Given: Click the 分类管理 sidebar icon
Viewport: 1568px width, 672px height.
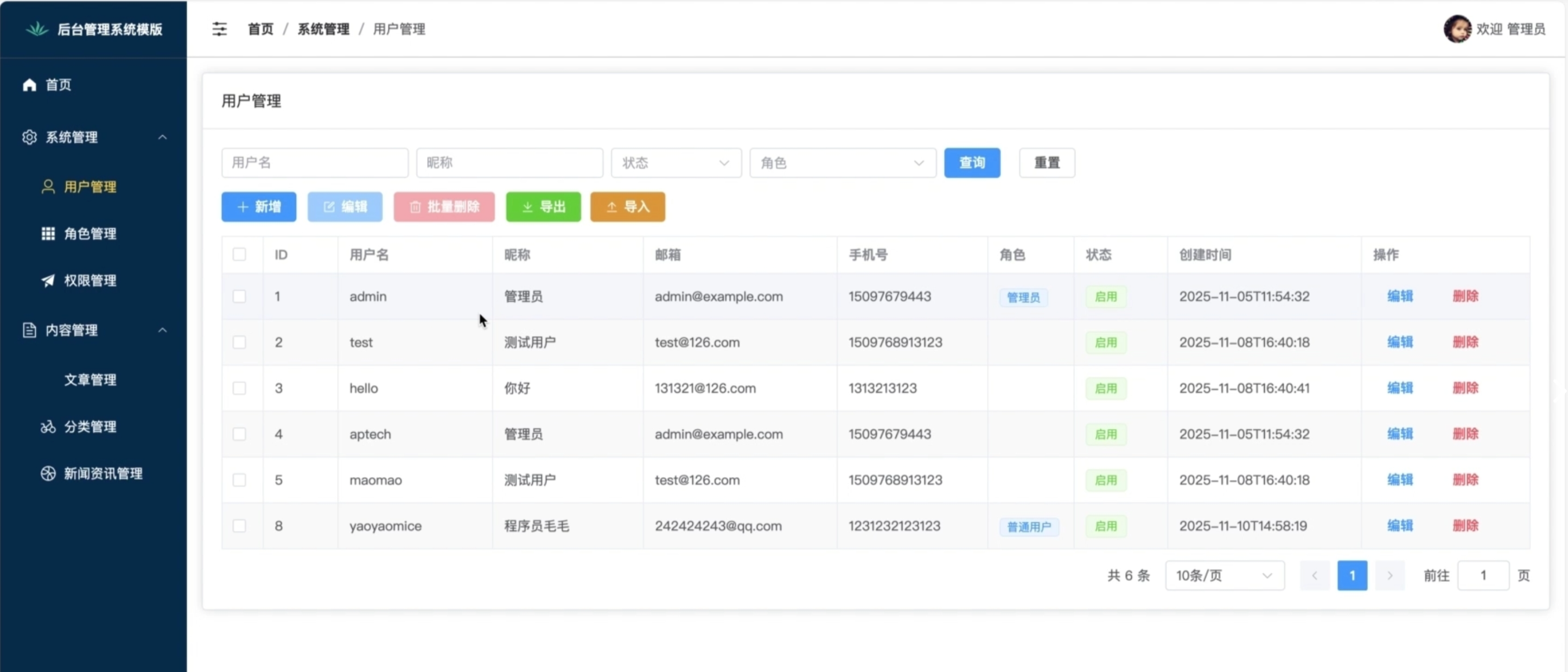Looking at the screenshot, I should pos(48,427).
